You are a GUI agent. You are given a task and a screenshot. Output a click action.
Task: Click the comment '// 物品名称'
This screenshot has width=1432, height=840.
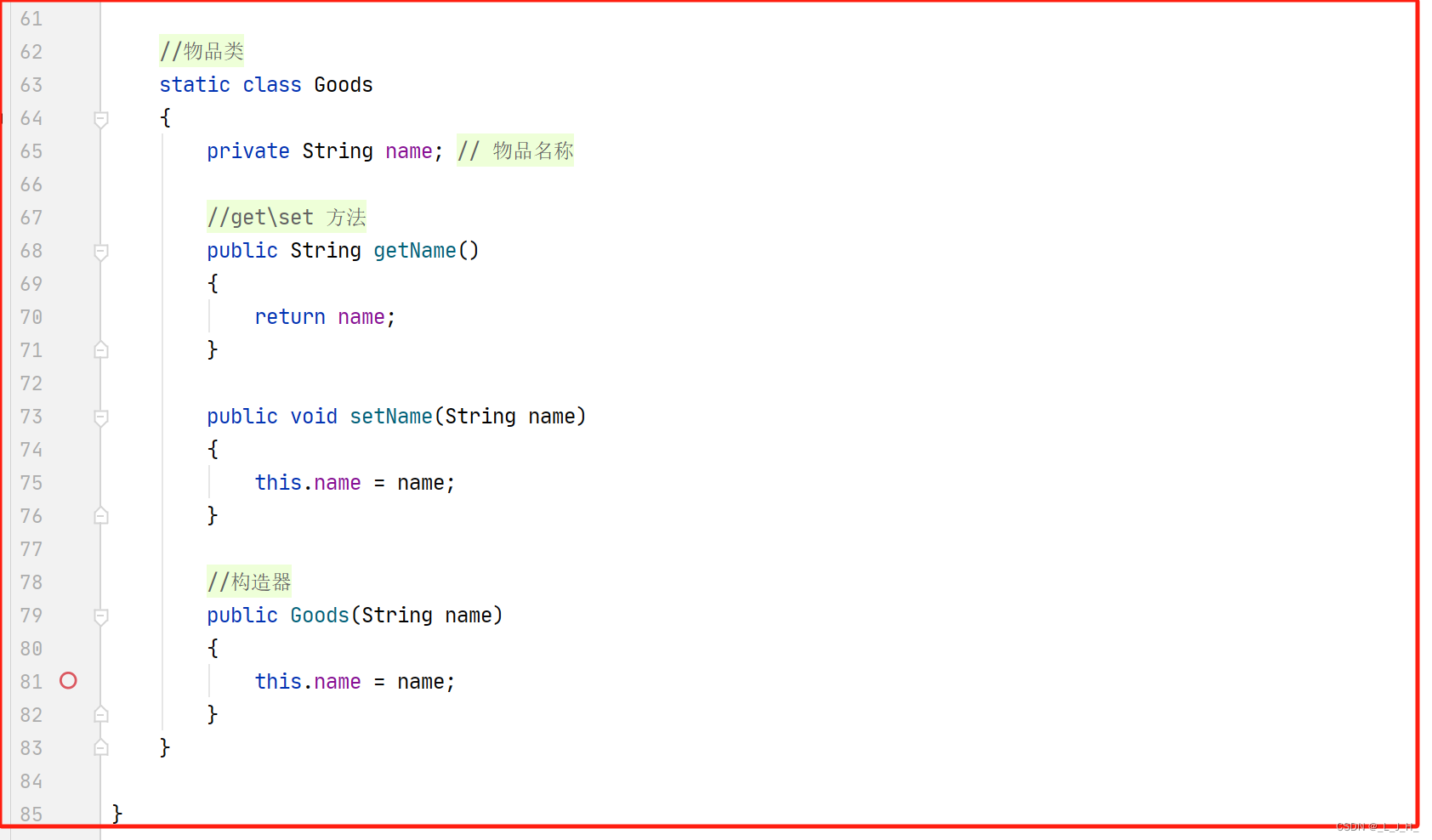(515, 150)
